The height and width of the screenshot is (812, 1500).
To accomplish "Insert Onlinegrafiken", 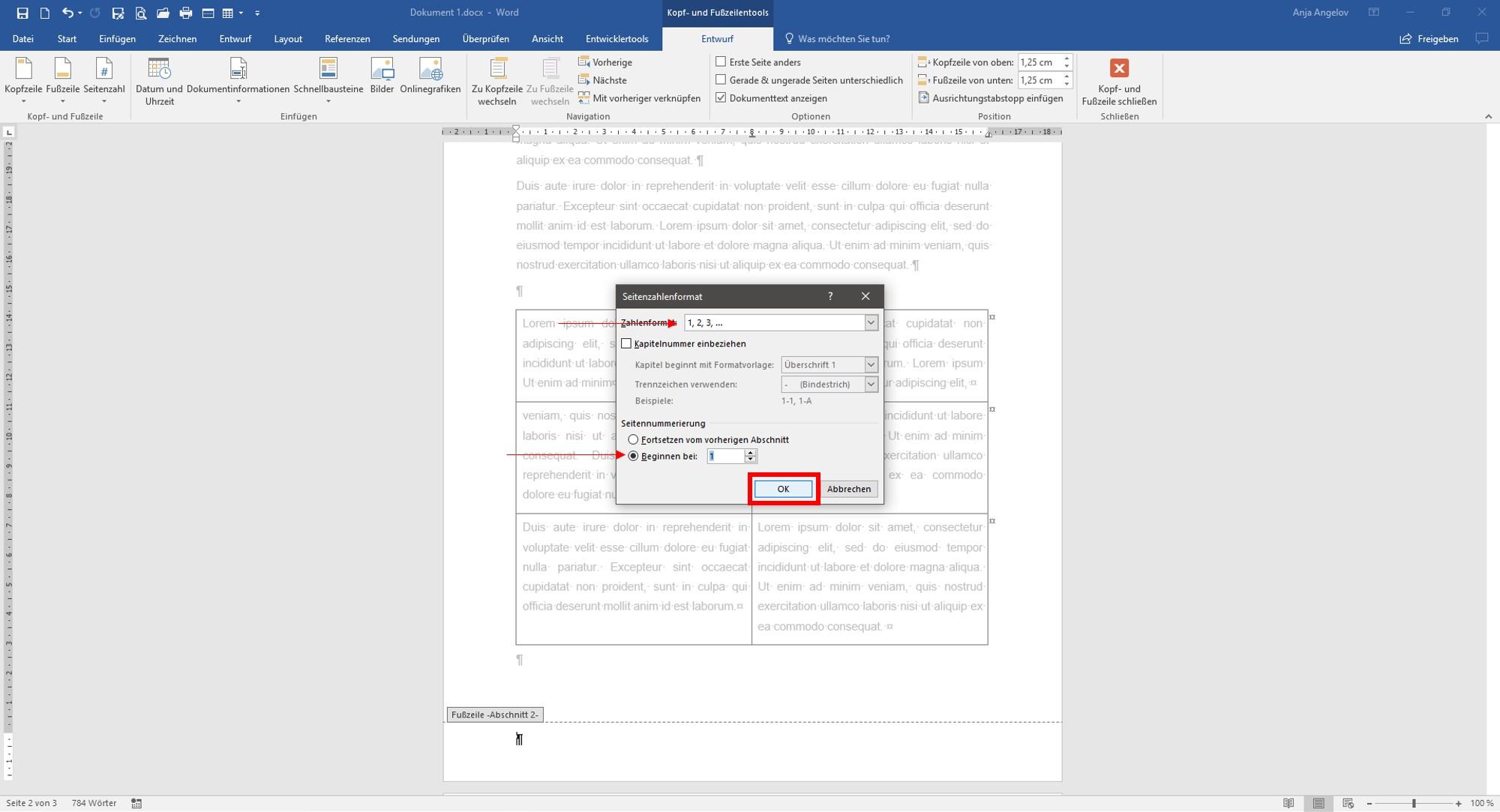I will [430, 76].
